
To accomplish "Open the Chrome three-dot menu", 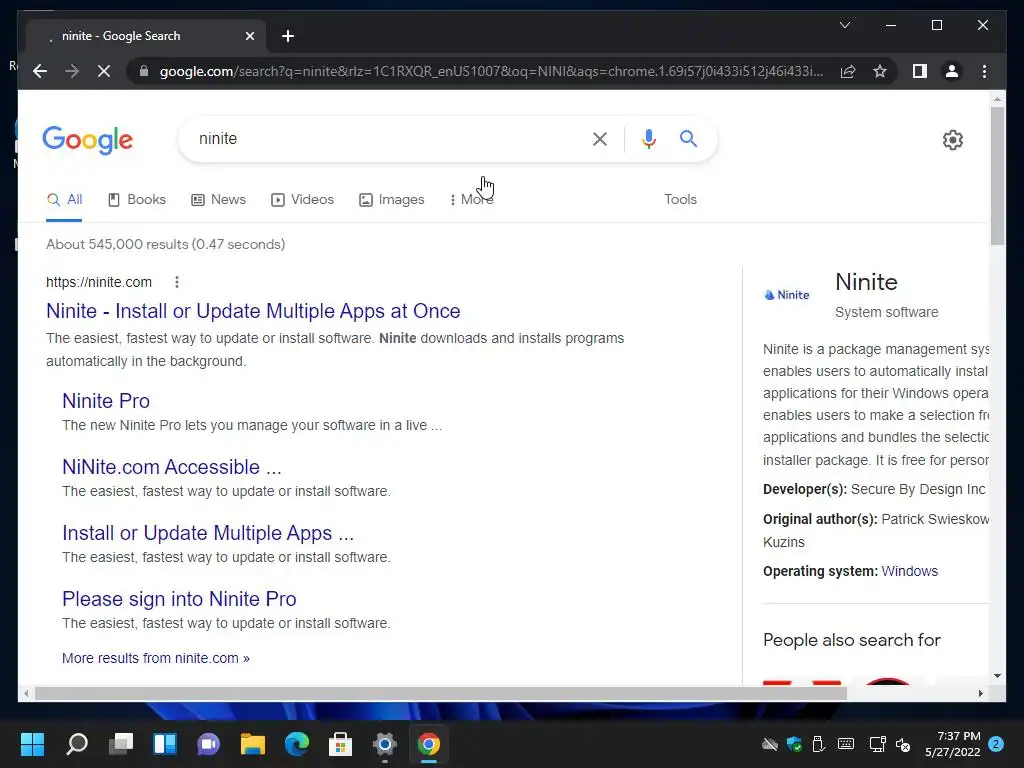I will pyautogui.click(x=984, y=71).
